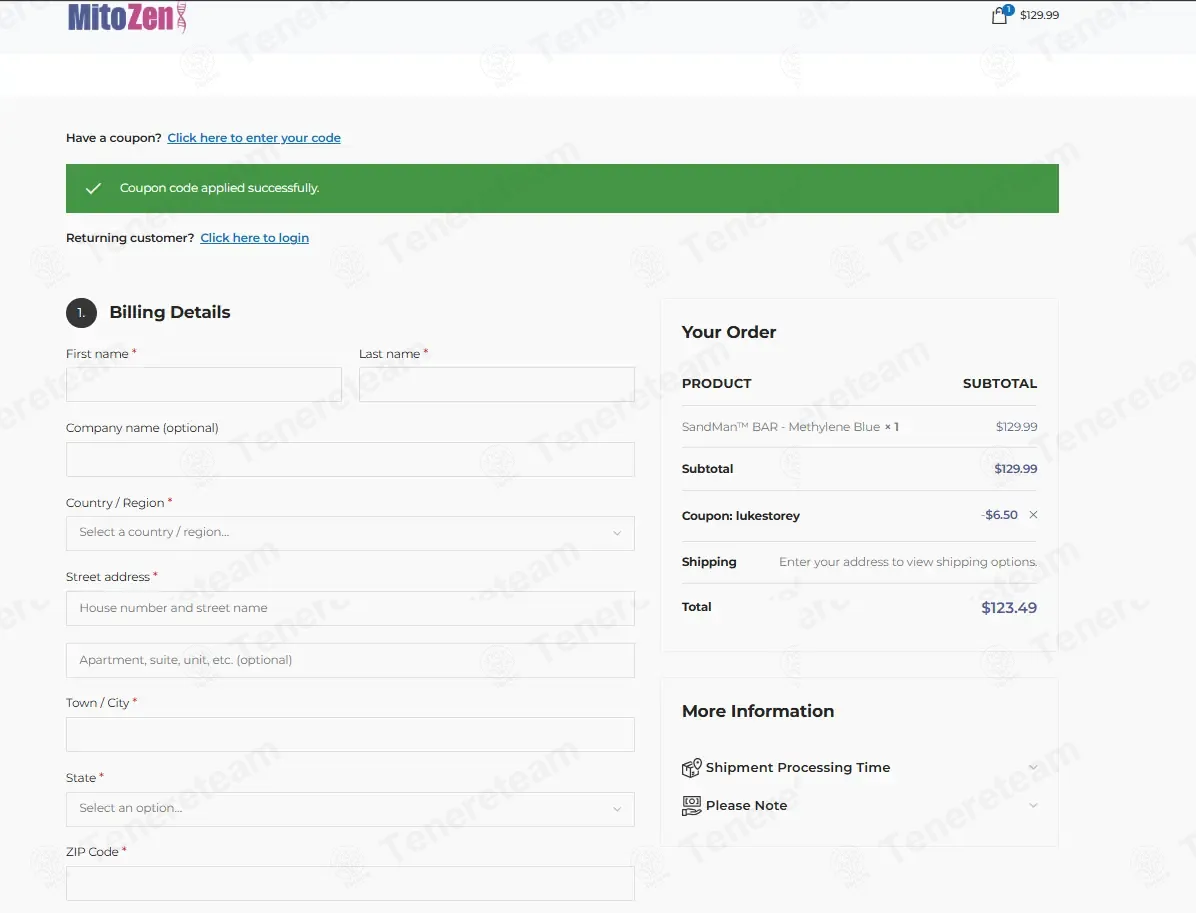Click the Your Order heading
The image size is (1196, 913).
(x=728, y=332)
